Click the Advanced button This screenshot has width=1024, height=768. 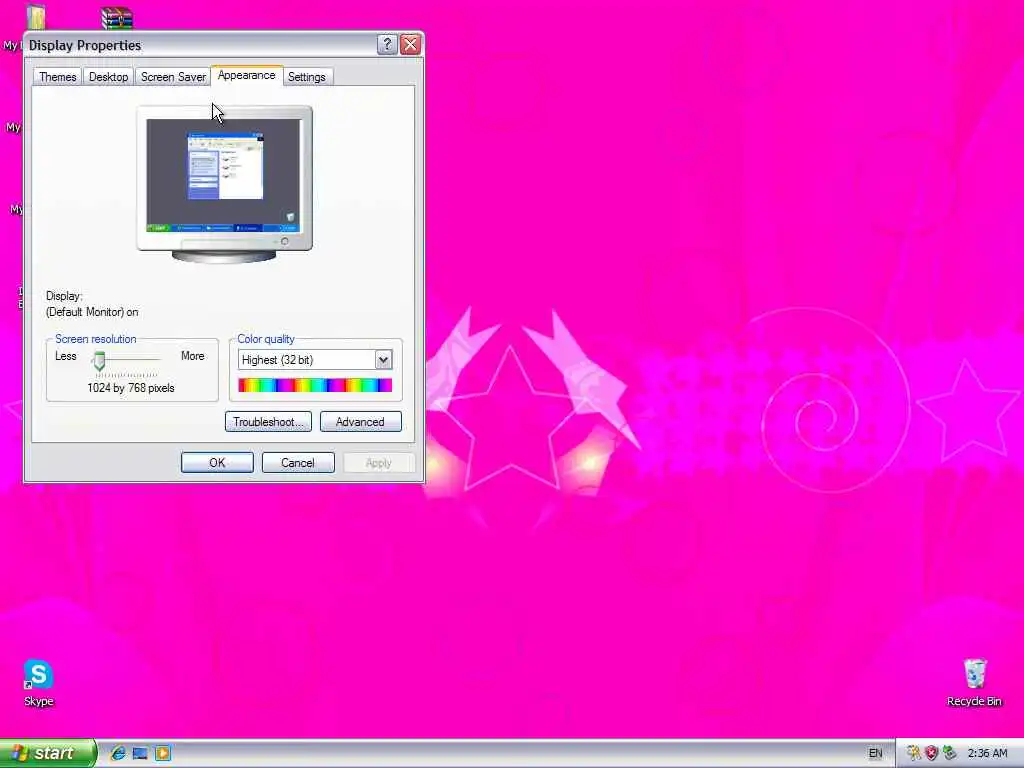tap(360, 422)
